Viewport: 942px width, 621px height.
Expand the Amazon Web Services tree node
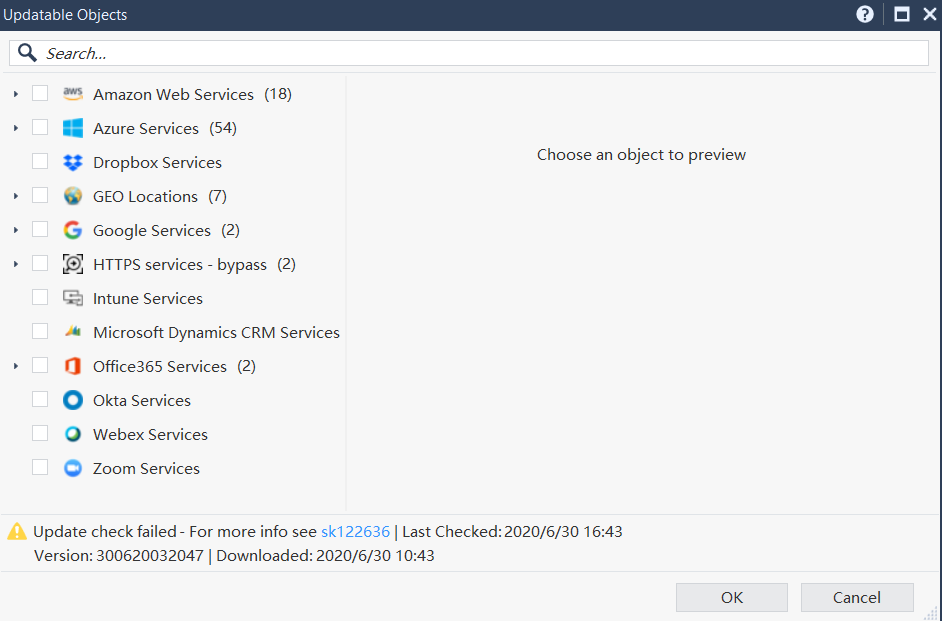(15, 94)
